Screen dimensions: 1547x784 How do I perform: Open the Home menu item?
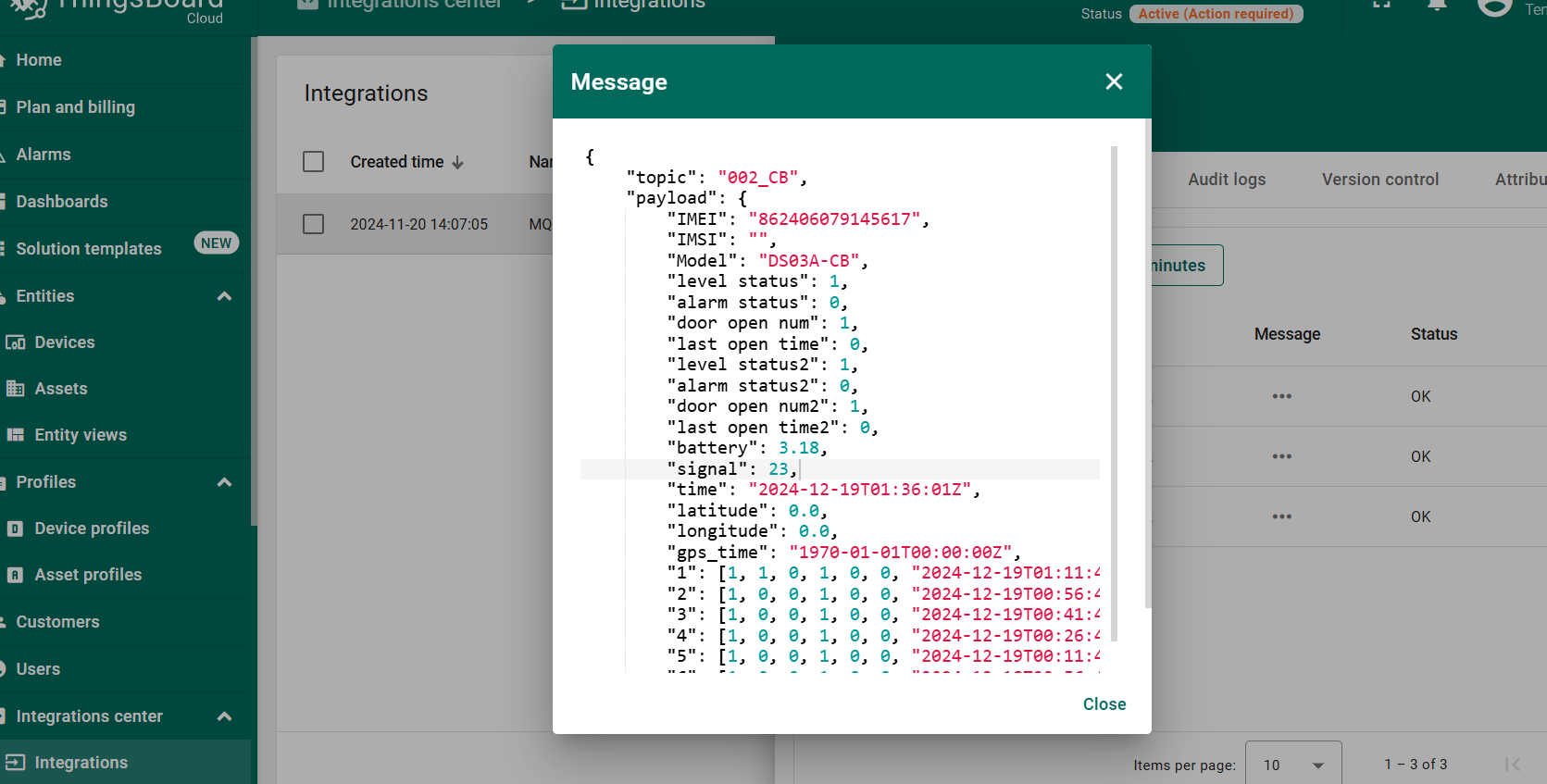pos(39,60)
